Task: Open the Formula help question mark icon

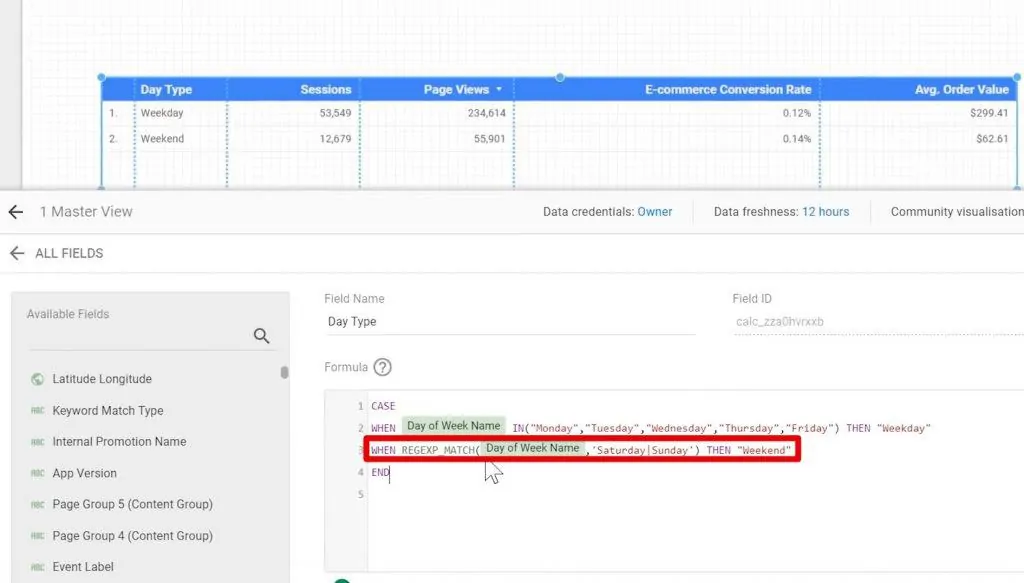Action: (382, 367)
